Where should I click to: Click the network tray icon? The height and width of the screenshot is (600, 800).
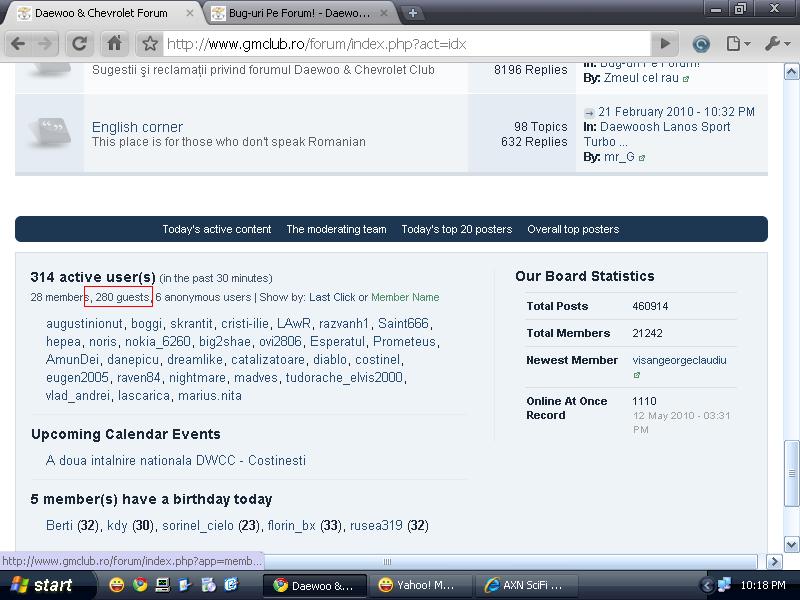[x=724, y=585]
